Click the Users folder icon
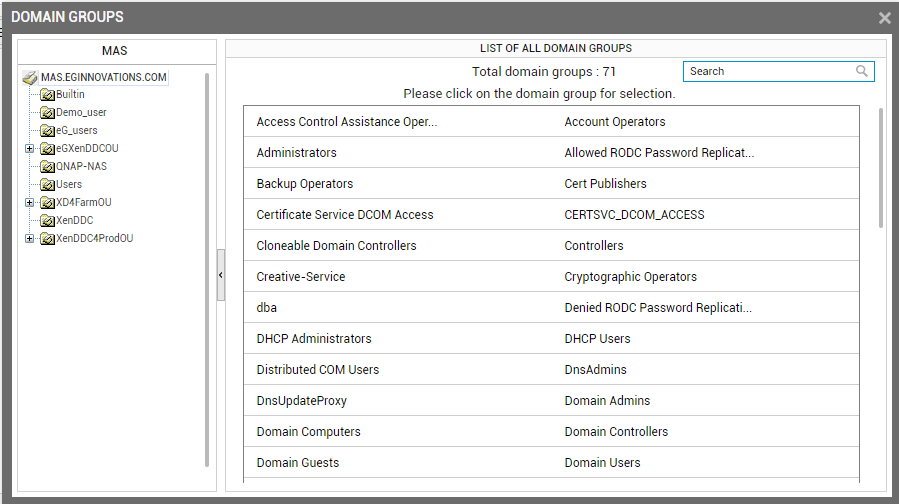 click(x=48, y=185)
